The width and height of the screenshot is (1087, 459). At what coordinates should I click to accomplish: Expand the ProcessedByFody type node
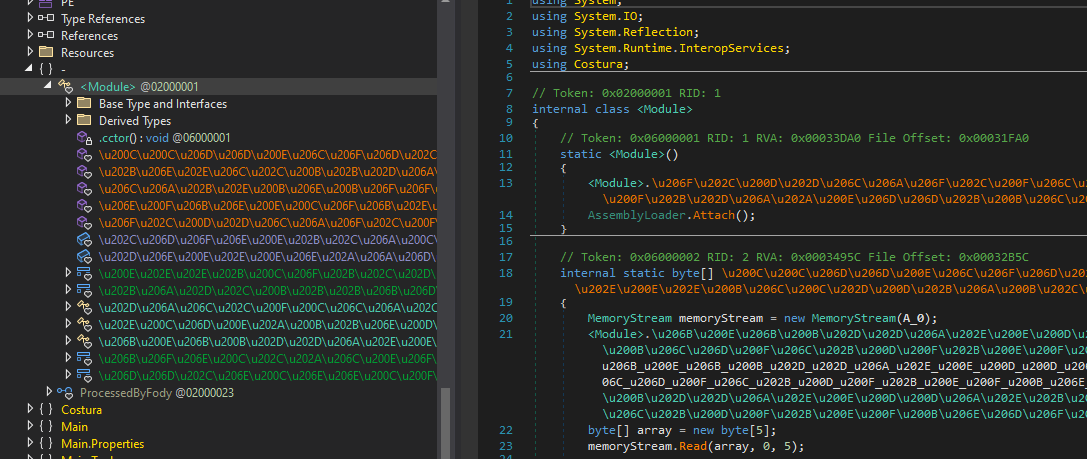coord(49,393)
